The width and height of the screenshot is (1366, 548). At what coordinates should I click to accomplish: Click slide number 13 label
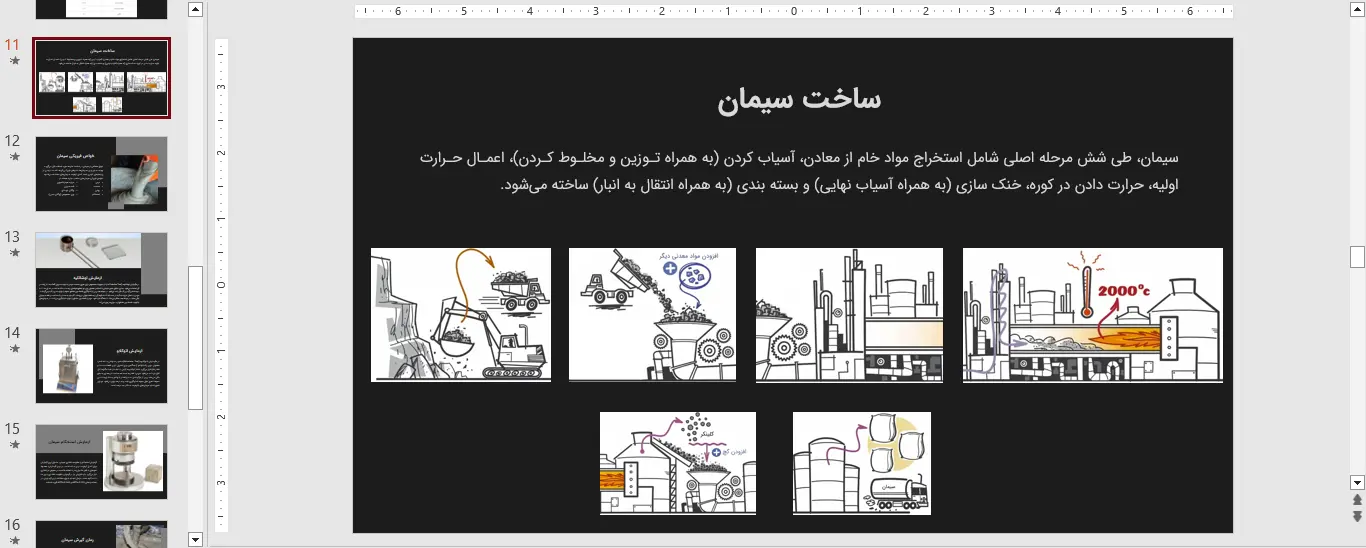click(x=13, y=237)
